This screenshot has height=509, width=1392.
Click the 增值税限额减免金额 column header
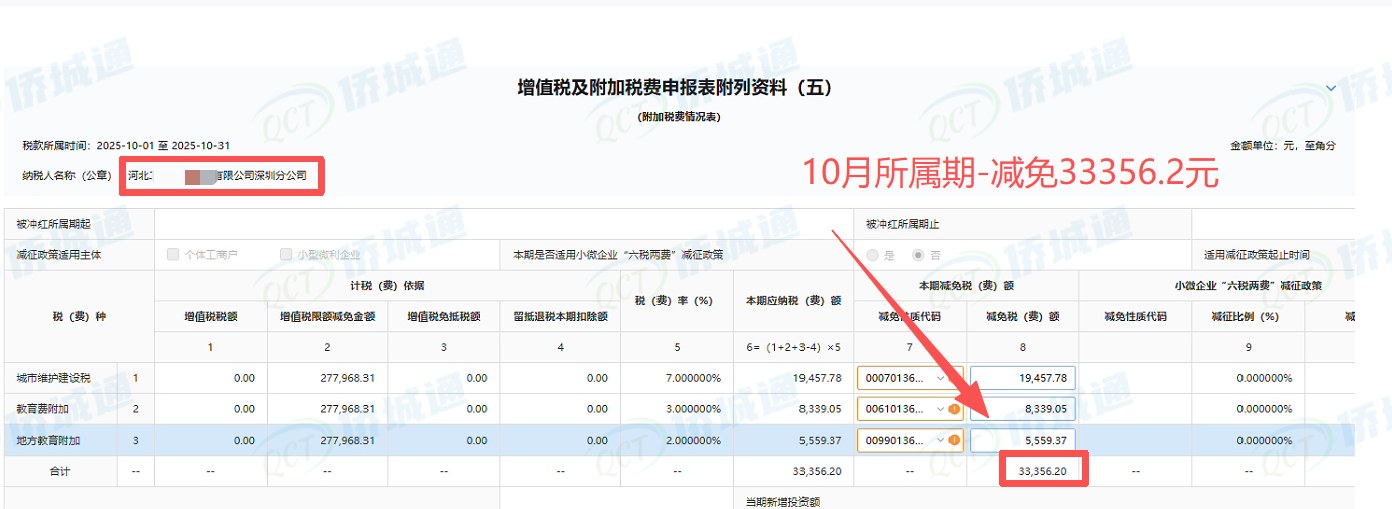pos(327,316)
